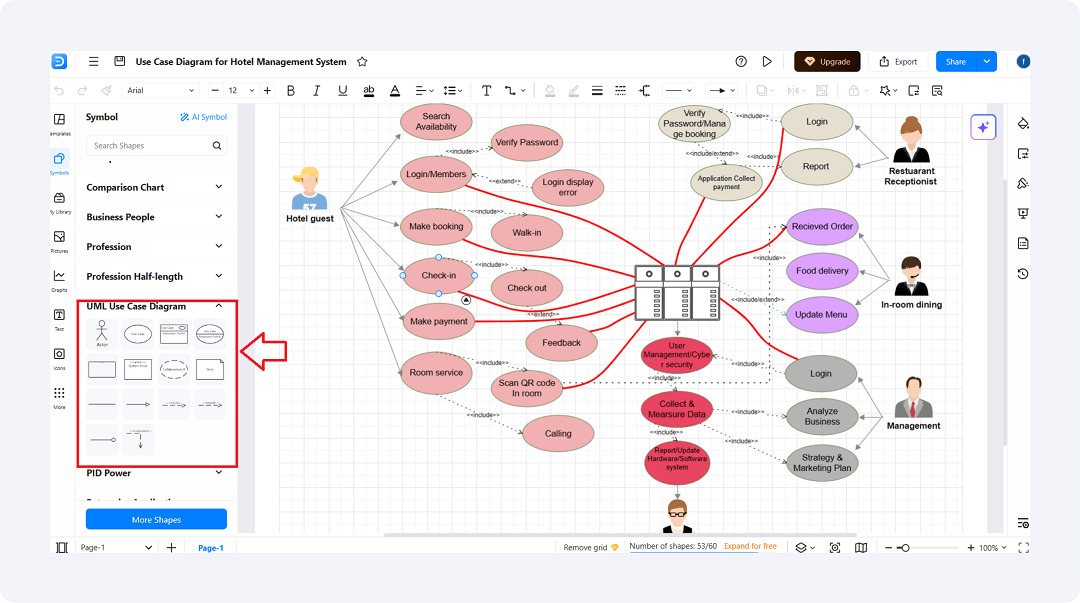Open the My Library sidebar panel
Screen dimensions: 1080x603
59,203
